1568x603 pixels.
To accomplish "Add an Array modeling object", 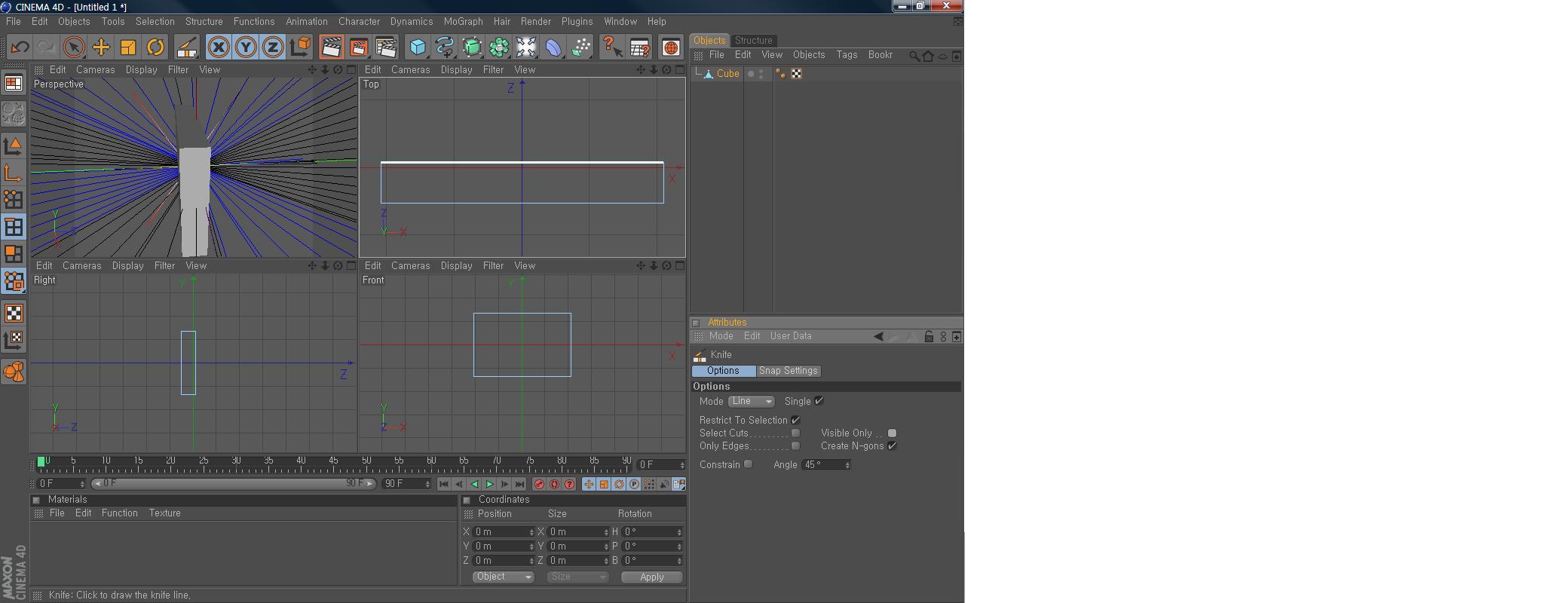I will point(499,47).
